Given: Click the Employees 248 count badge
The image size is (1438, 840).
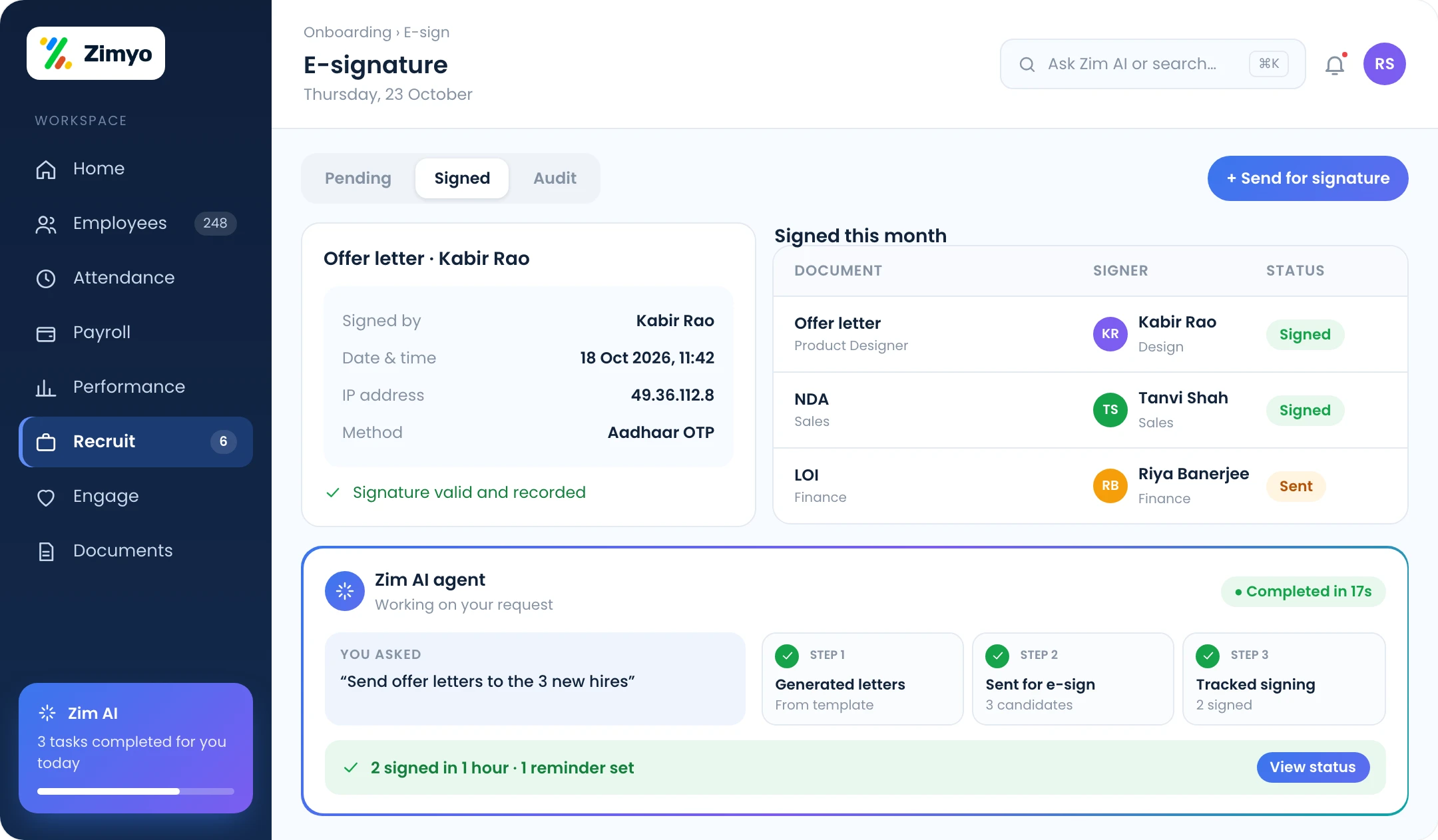Looking at the screenshot, I should point(215,223).
